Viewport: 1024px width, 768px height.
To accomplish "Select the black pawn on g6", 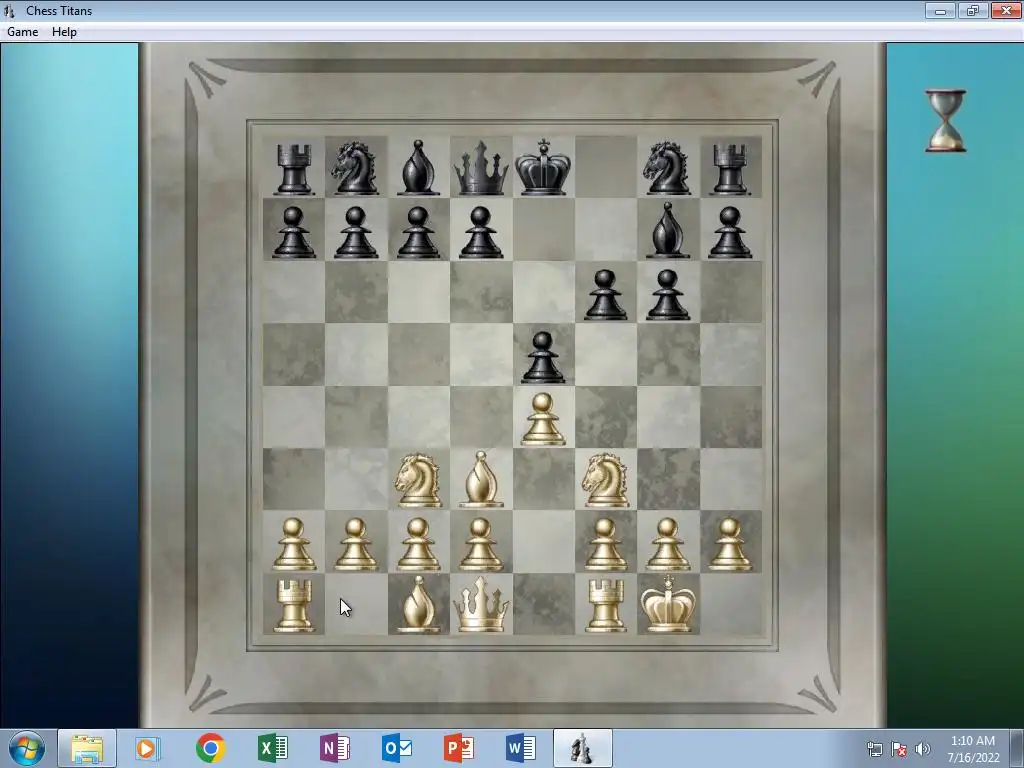I will tap(667, 295).
